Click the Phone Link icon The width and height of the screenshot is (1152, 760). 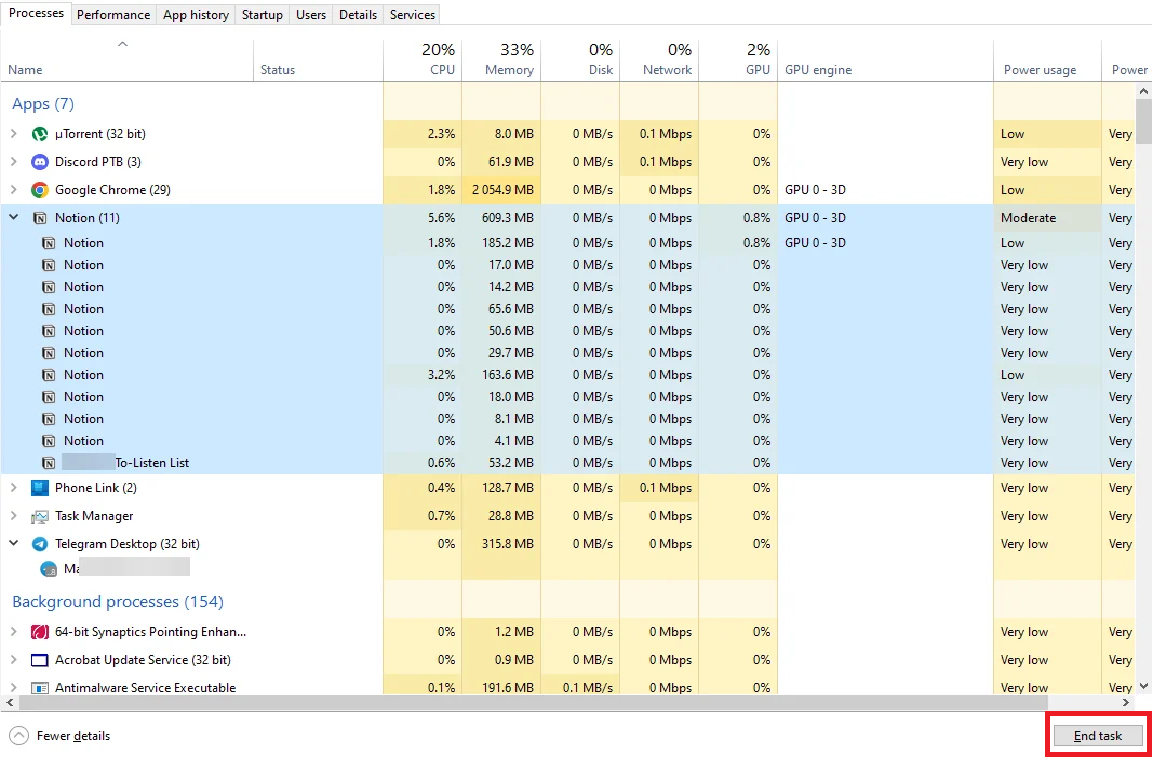click(x=40, y=488)
